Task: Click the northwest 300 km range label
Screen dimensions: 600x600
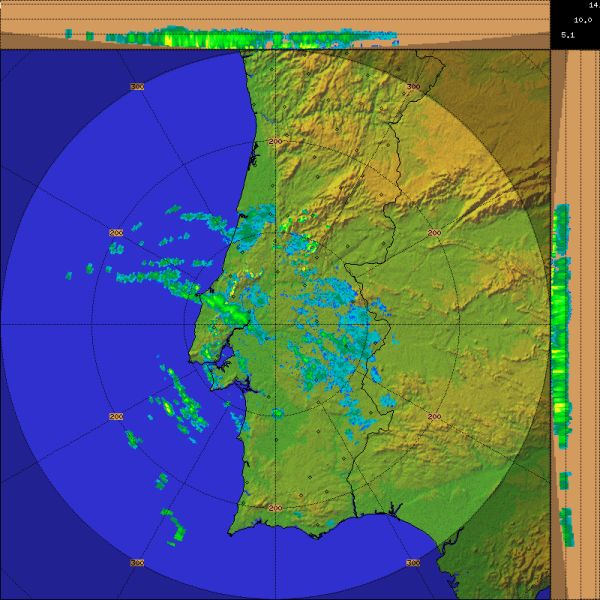Action: pyautogui.click(x=137, y=87)
